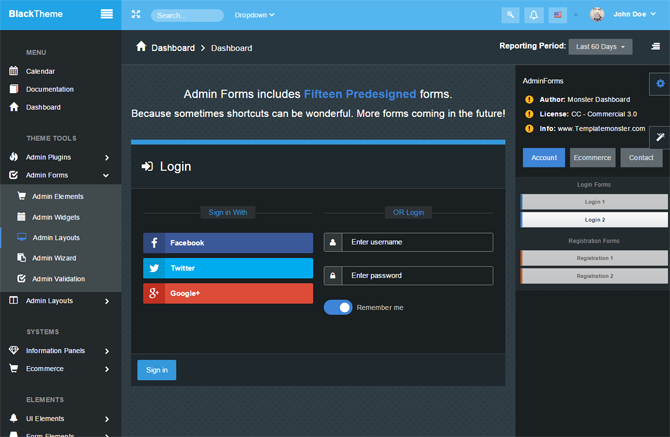This screenshot has height=437, width=670.
Task: Open Admin Widgets submenu item
Action: (56, 217)
